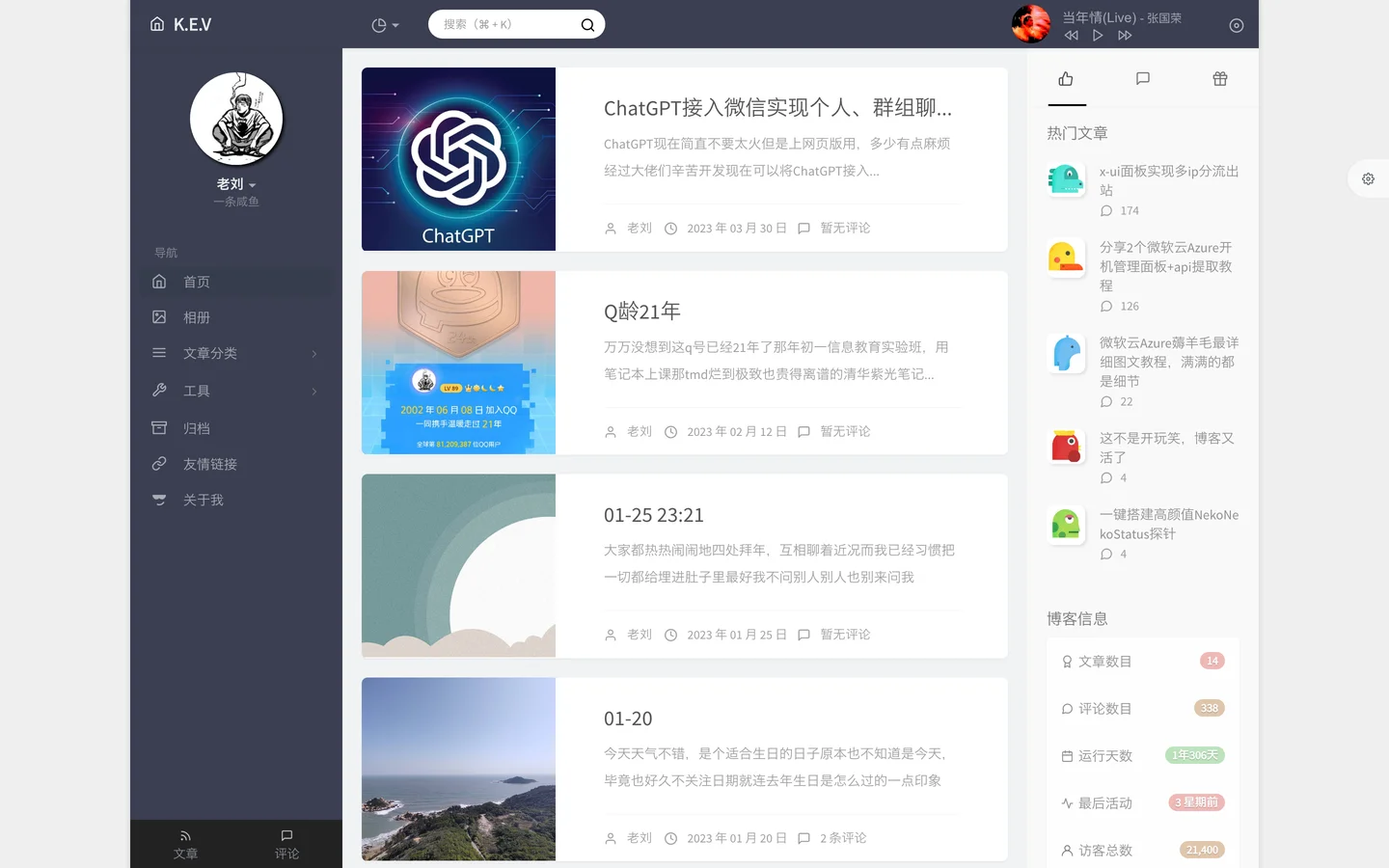This screenshot has height=868, width=1389.
Task: Click the green dinosaur avatar for x-ui article
Action: pos(1066,179)
